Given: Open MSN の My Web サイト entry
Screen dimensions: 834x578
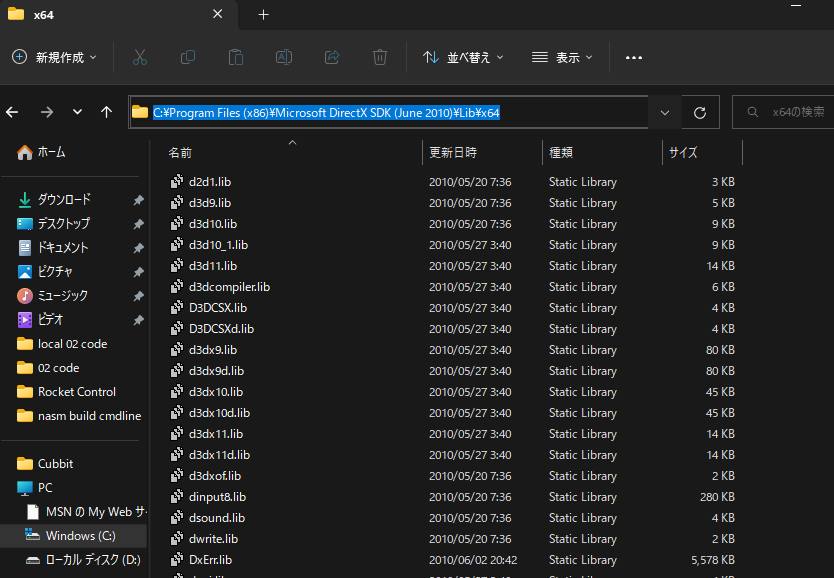Looking at the screenshot, I should pos(96,512).
